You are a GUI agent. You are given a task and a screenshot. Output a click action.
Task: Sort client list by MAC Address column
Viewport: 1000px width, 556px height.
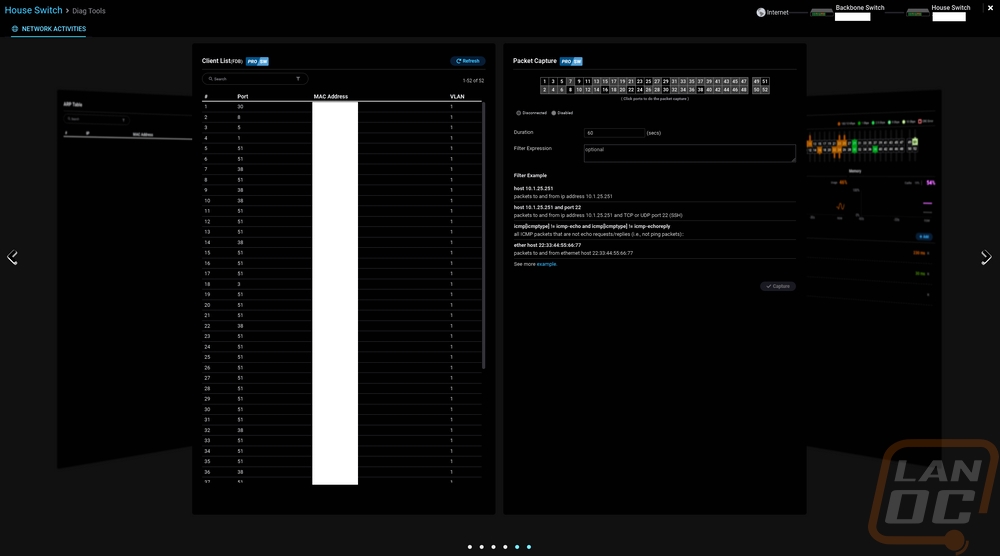pyautogui.click(x=331, y=96)
